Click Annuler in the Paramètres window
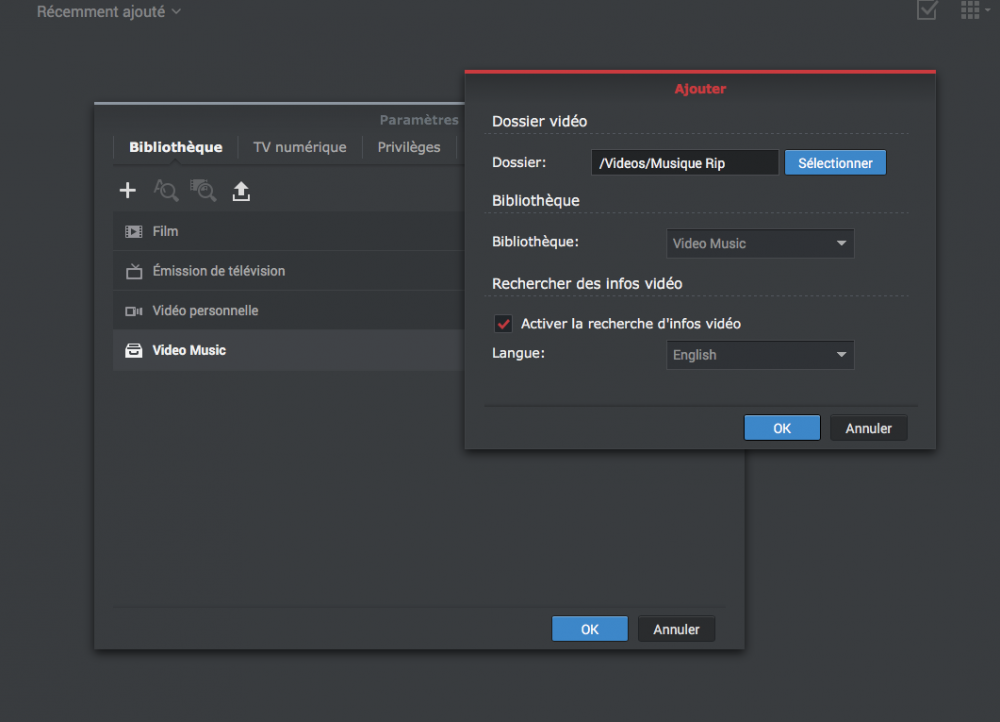The width and height of the screenshot is (1000, 722). tap(676, 629)
